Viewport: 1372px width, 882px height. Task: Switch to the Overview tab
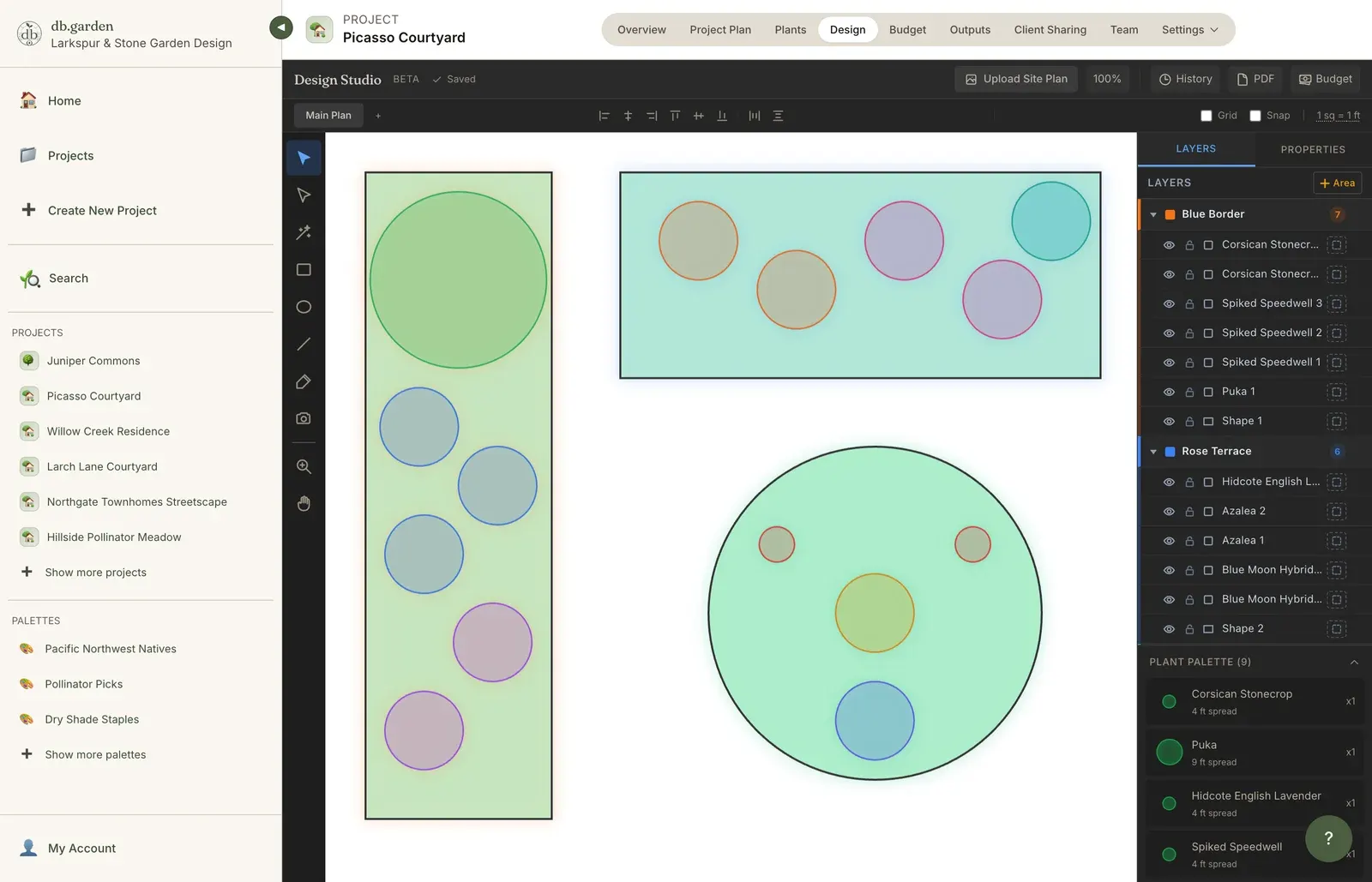pyautogui.click(x=641, y=30)
